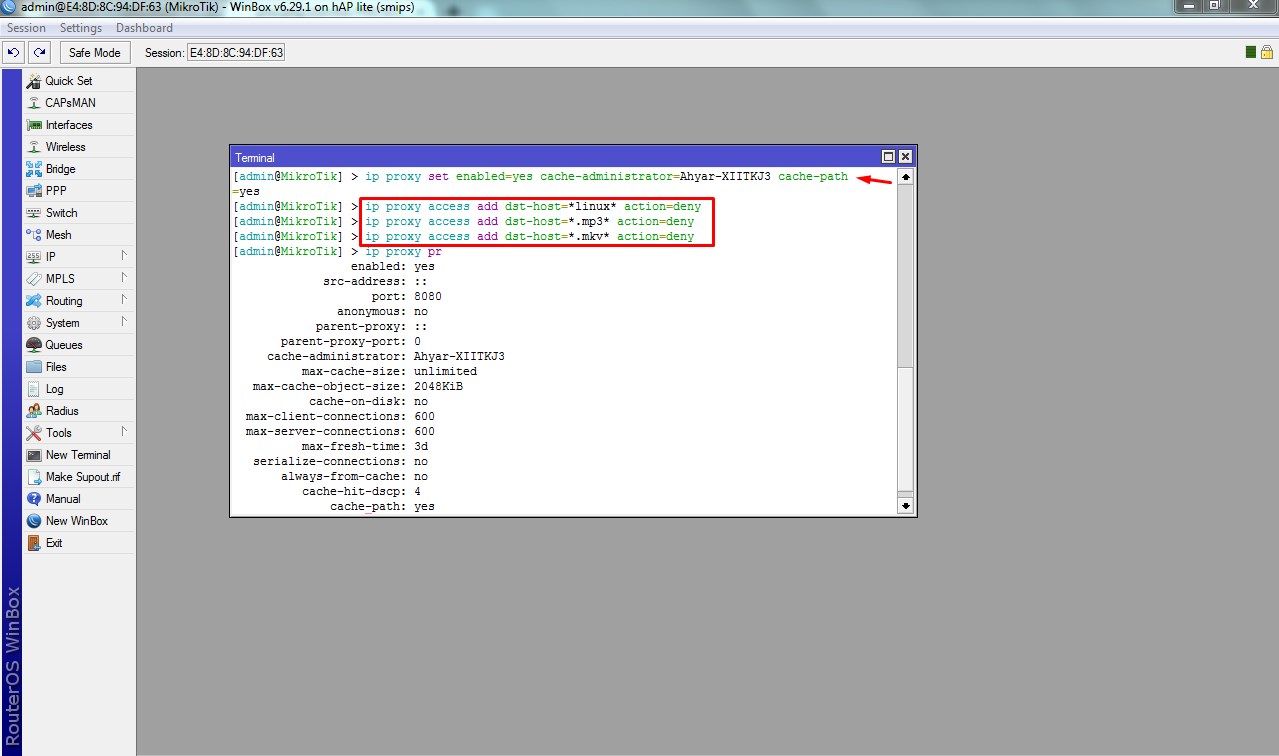Image resolution: width=1279 pixels, height=756 pixels.
Task: Expand the System submenu arrow
Action: tap(124, 322)
